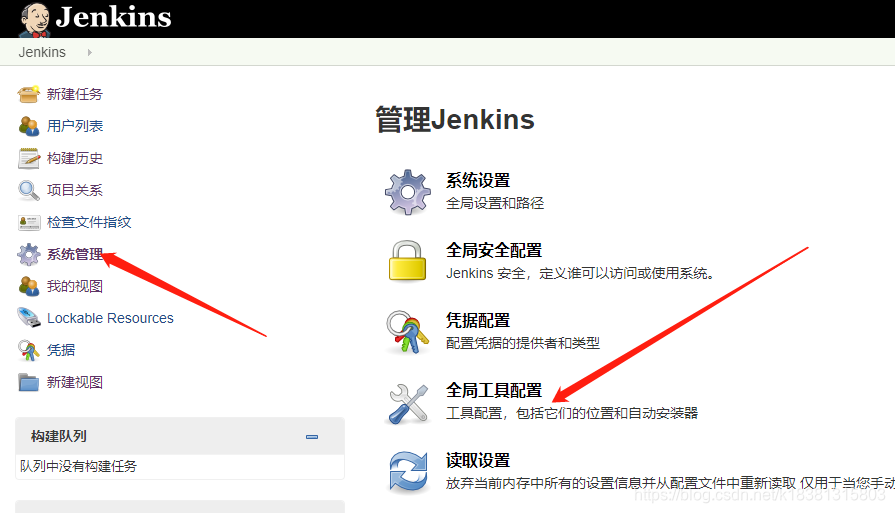Click the 新建视图 folder icon
This screenshot has width=895, height=513.
pos(29,382)
